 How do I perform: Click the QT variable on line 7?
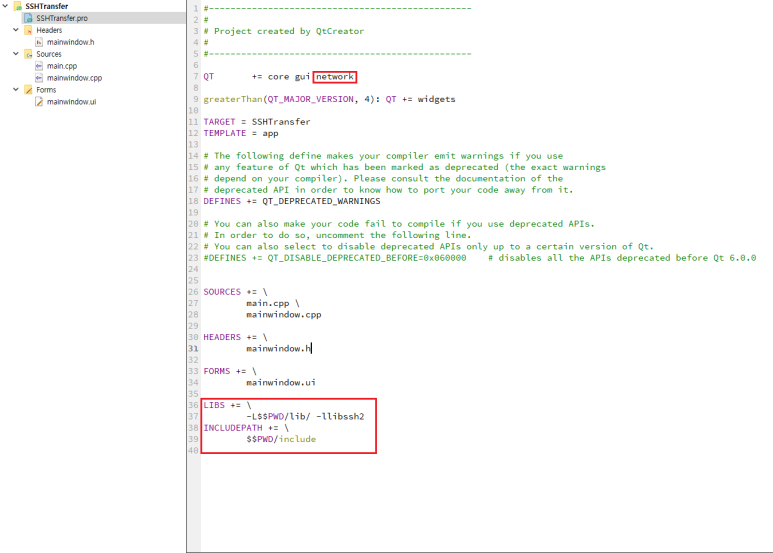click(209, 76)
